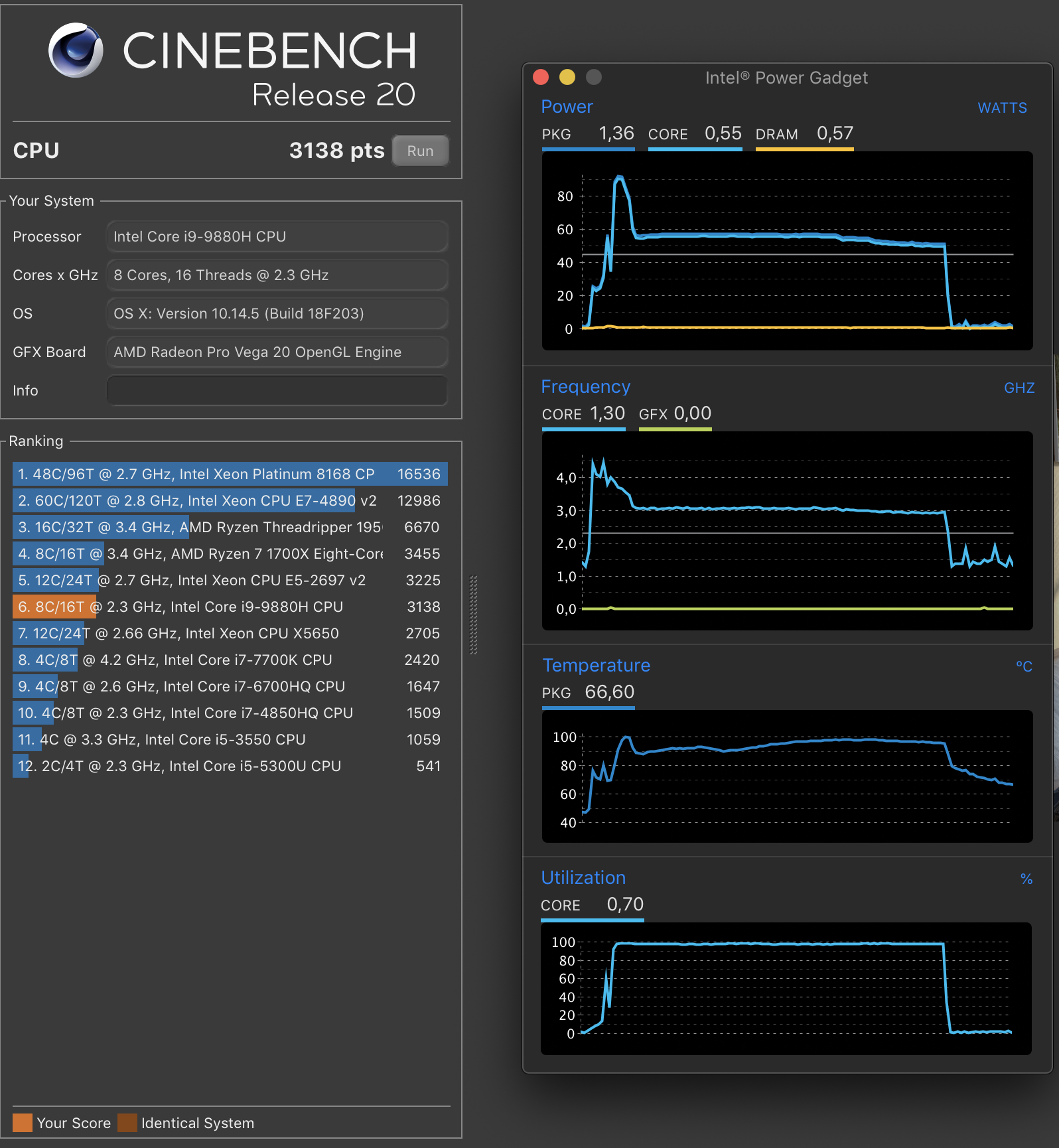Click the Frequency section heading
This screenshot has width=1059, height=1148.
pos(586,387)
